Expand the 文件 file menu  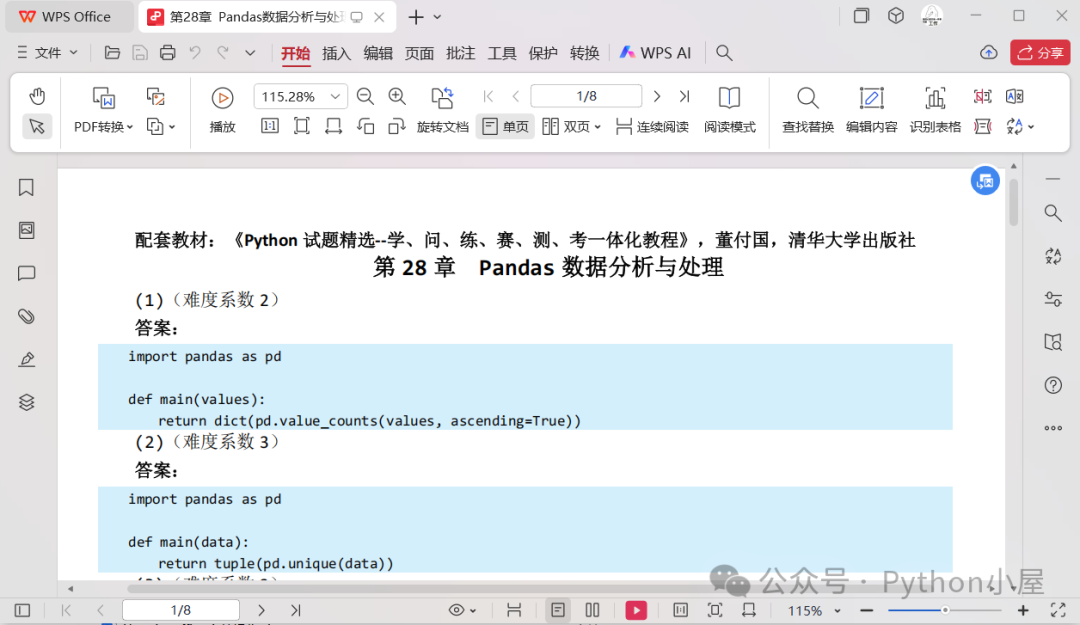coord(47,52)
